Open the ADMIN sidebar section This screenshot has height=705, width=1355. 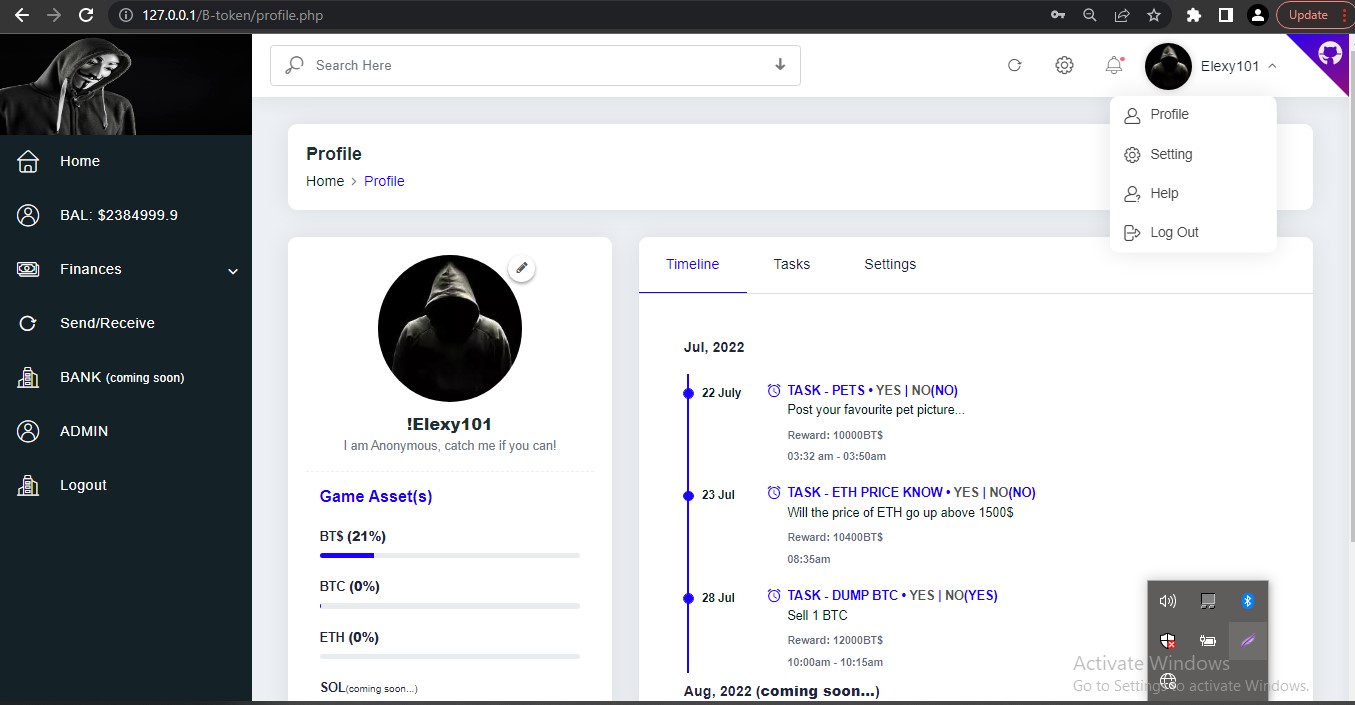28,430
